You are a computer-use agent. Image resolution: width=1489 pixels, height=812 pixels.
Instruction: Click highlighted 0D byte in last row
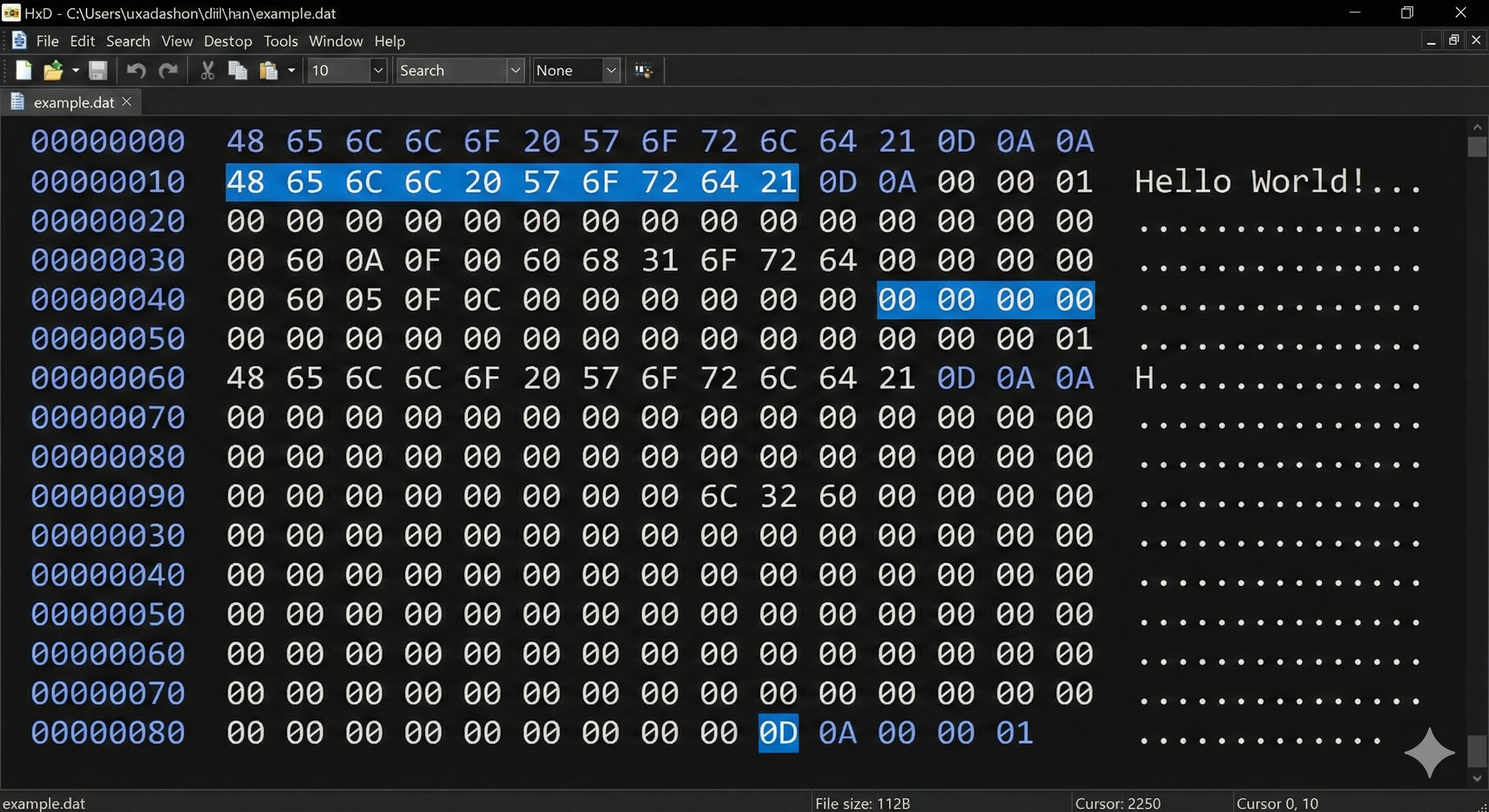778,733
